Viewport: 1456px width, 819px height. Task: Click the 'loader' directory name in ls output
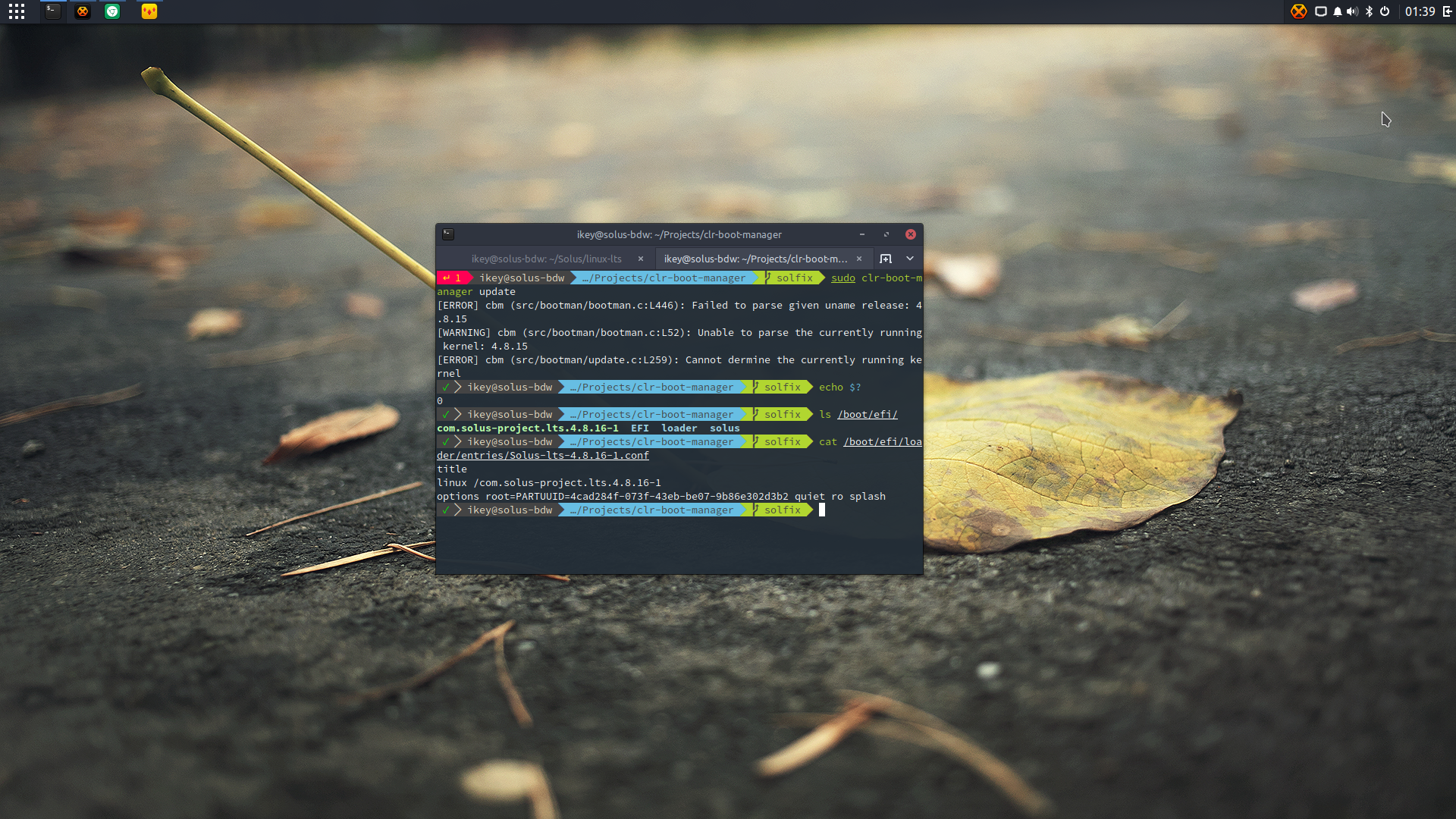tap(679, 428)
